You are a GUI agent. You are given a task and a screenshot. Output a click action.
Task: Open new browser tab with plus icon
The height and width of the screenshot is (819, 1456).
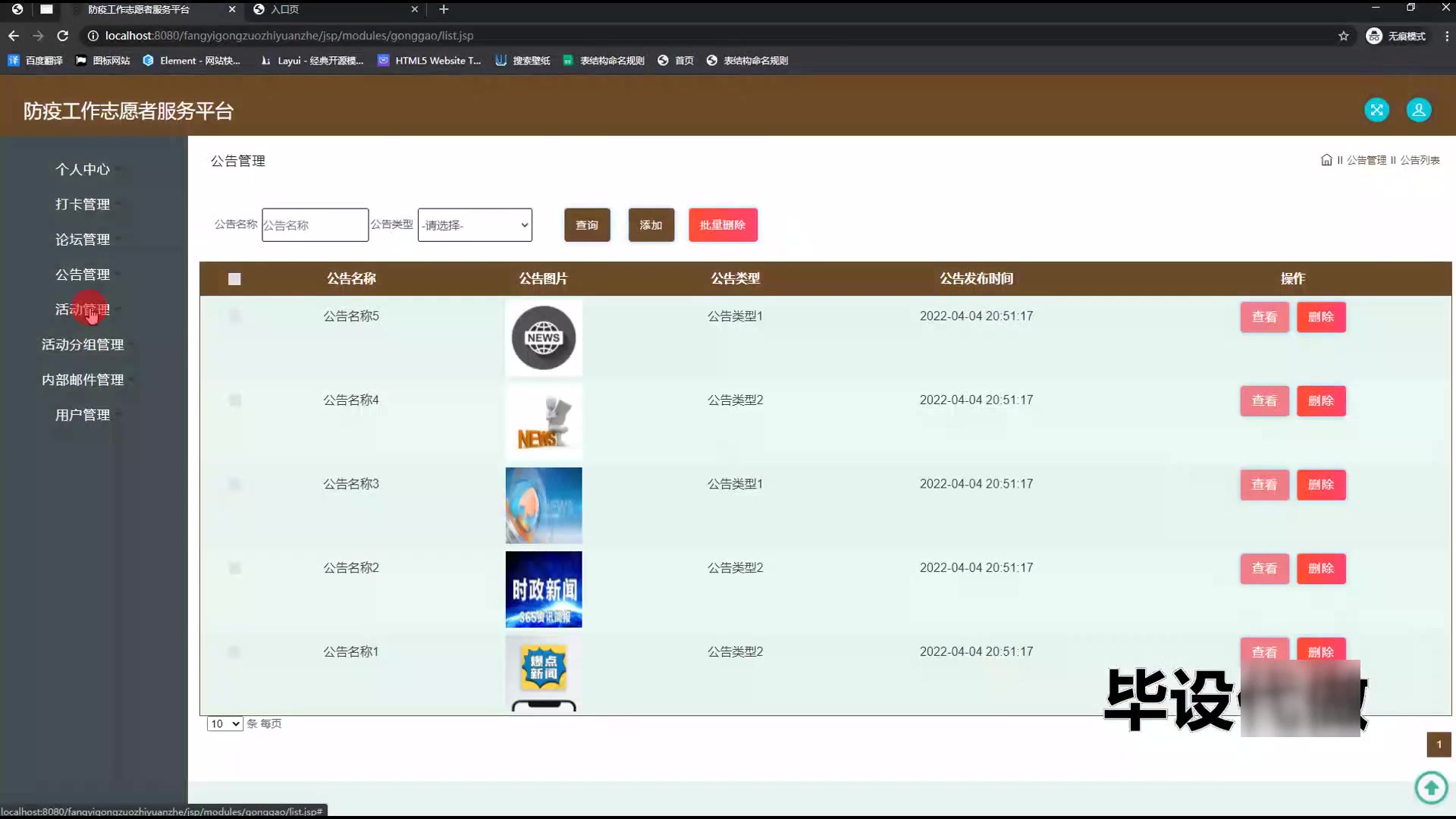(444, 9)
